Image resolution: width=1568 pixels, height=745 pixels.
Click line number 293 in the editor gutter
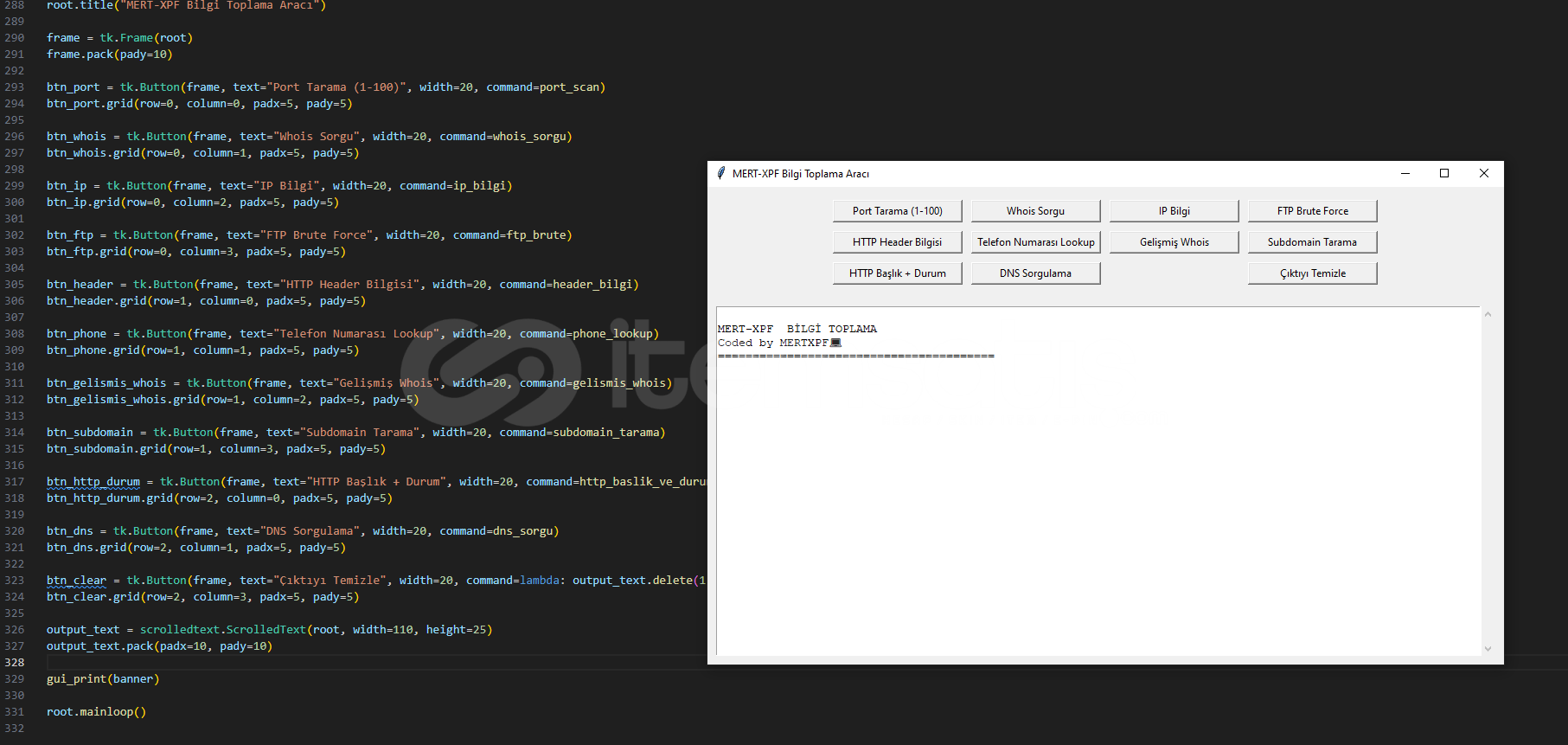(x=15, y=87)
